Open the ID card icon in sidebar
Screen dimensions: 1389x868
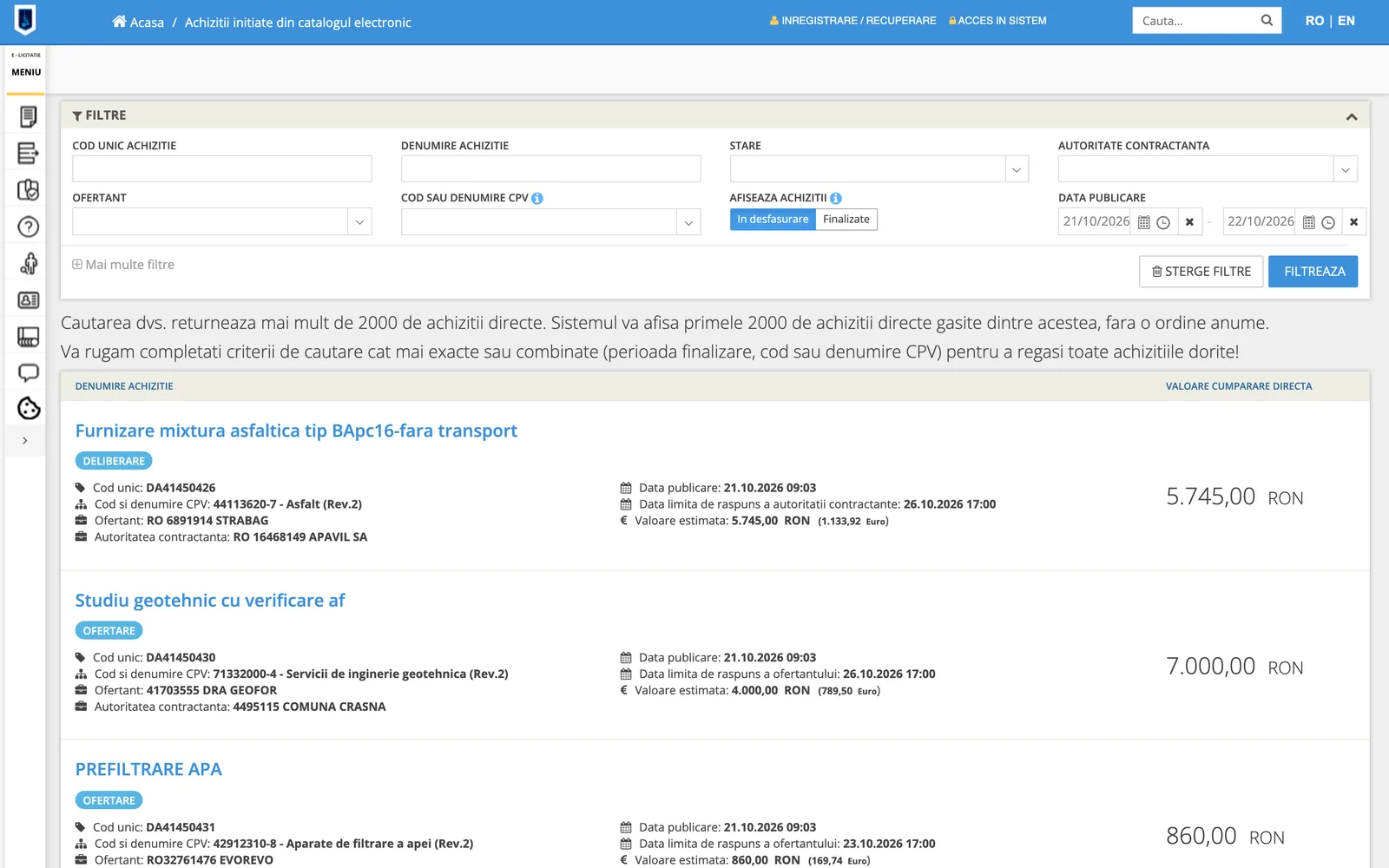pyautogui.click(x=28, y=300)
